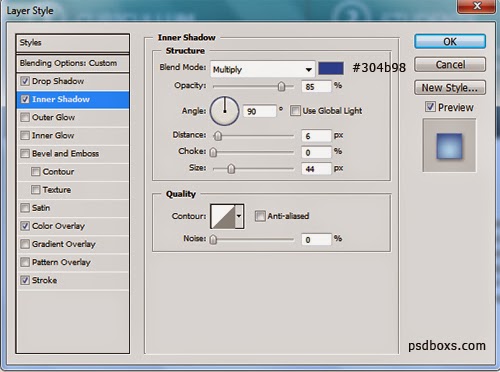The height and width of the screenshot is (372, 500).
Task: Select the Satin effect label
Action: click(41, 208)
